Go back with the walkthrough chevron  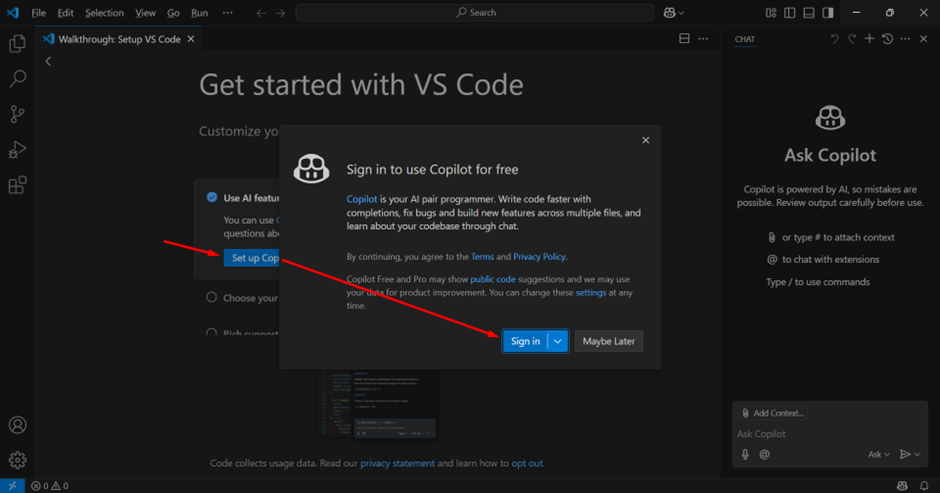[49, 61]
